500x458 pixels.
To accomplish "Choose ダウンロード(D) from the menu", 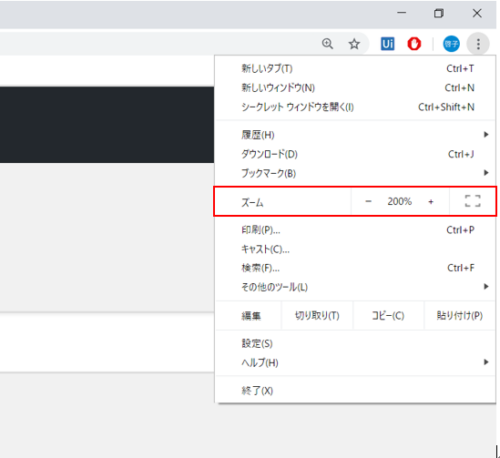I will [356, 154].
